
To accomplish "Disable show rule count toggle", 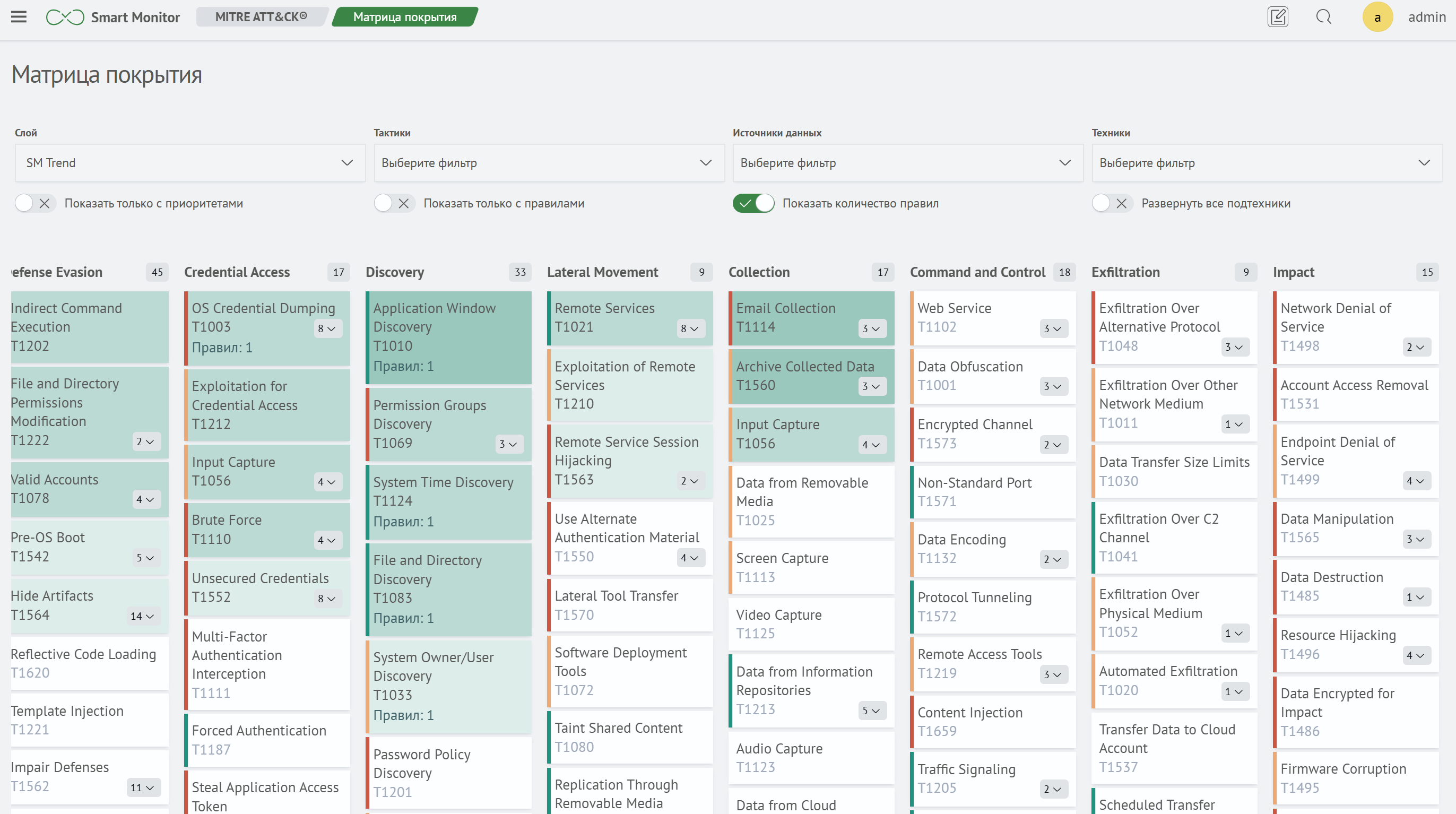I will point(753,203).
